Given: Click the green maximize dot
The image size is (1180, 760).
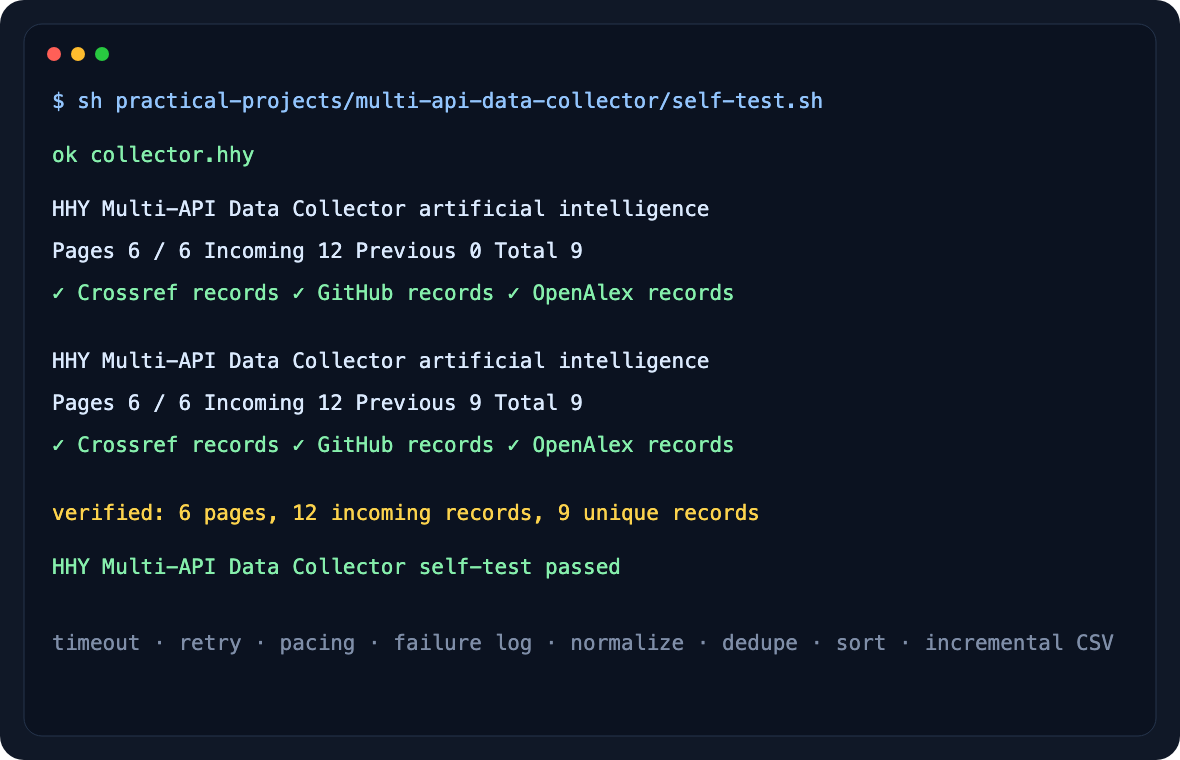Looking at the screenshot, I should 102,54.
